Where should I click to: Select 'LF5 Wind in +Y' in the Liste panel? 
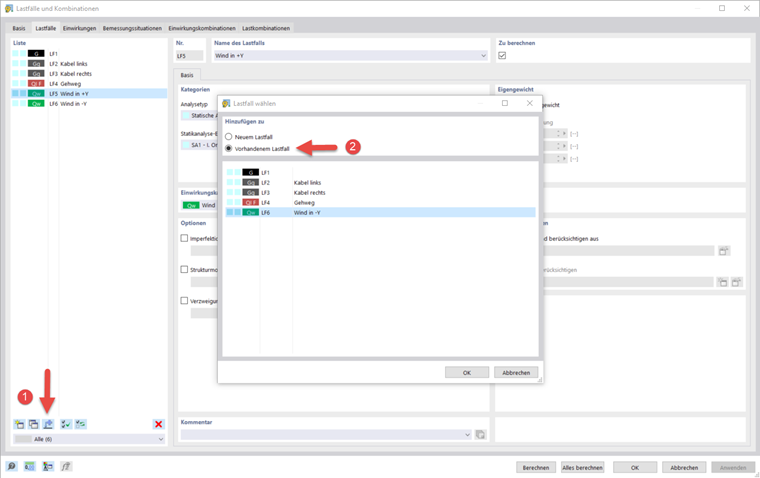point(89,94)
